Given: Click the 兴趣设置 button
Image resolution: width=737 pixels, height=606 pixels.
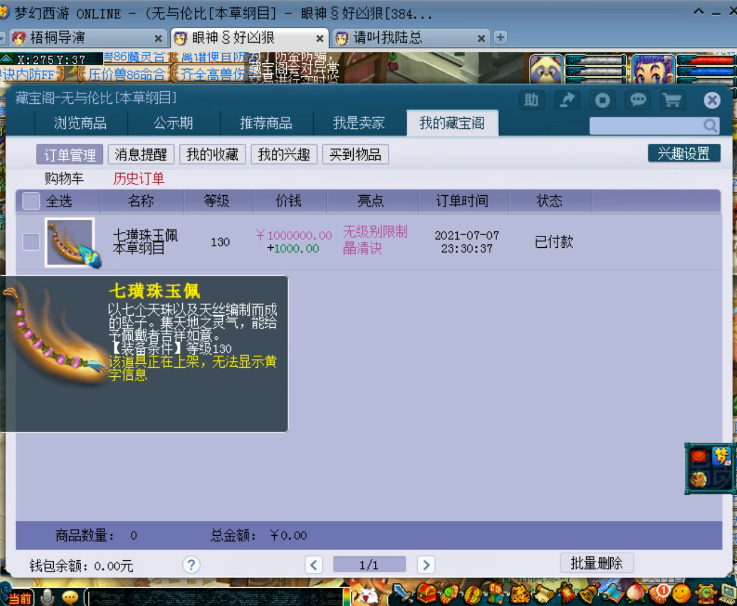Looking at the screenshot, I should click(684, 153).
